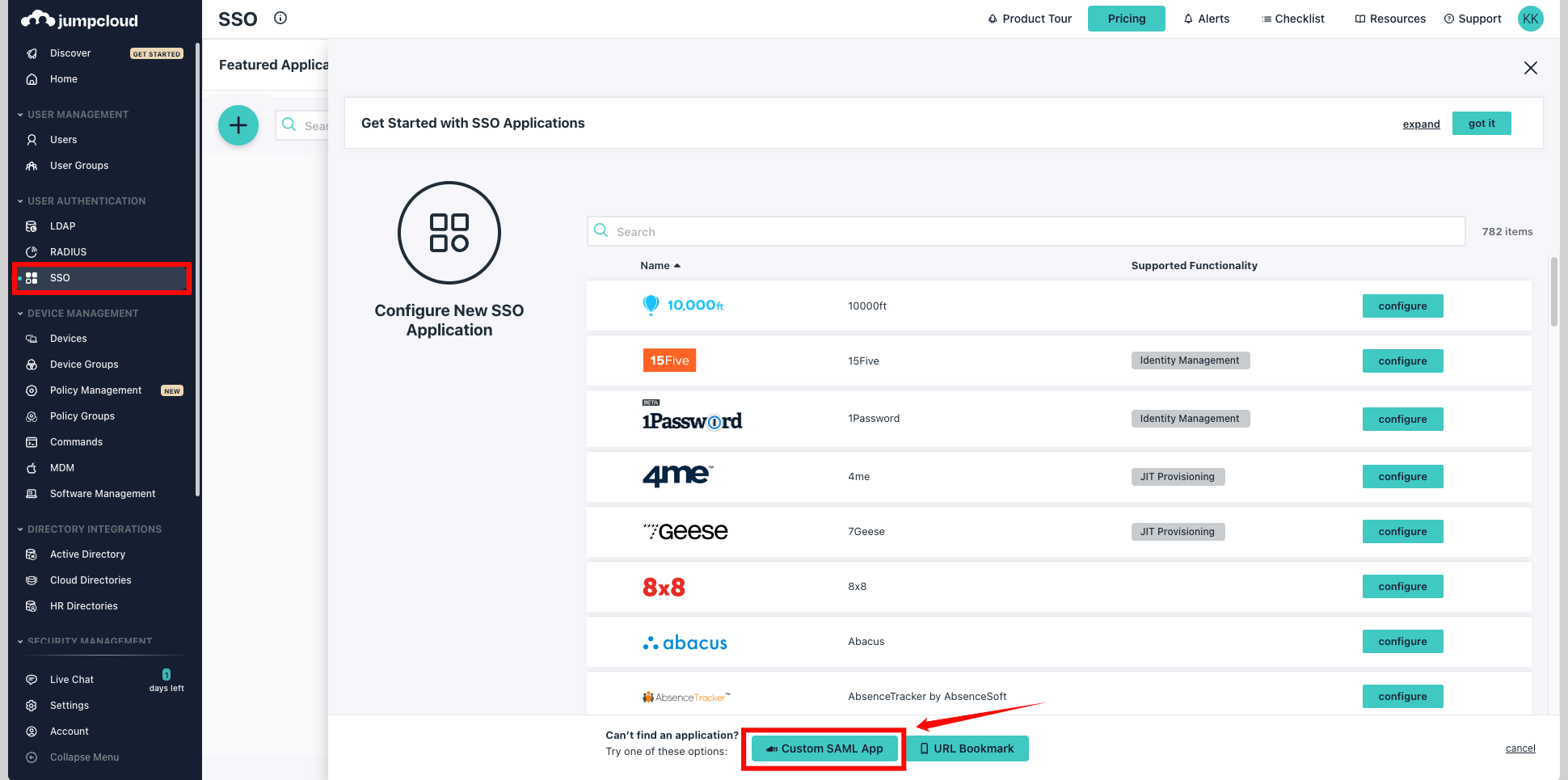Screen dimensions: 1568x780
Task: Open the Support menu
Action: pos(1473,19)
